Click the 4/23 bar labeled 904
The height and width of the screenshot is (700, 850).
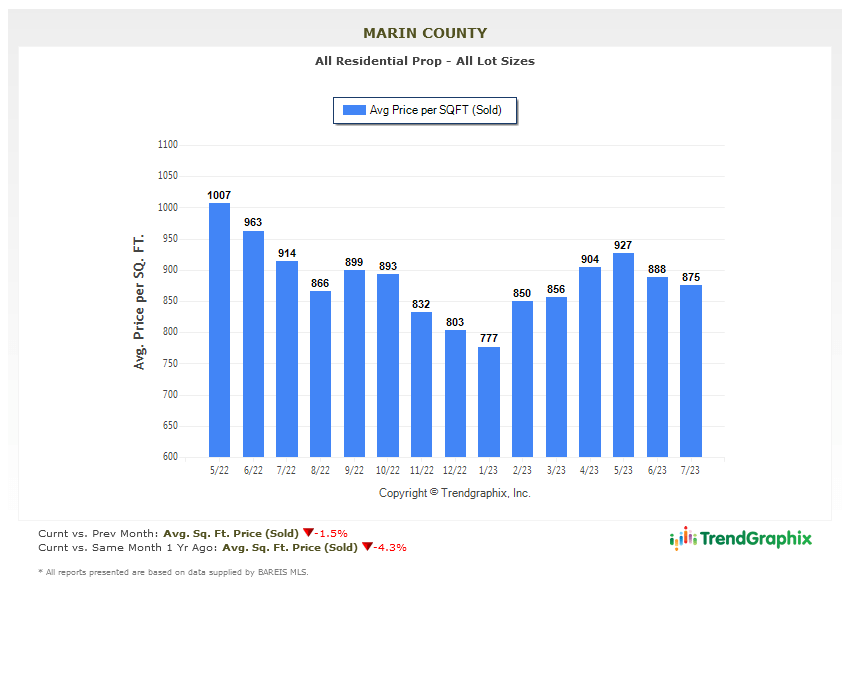click(x=590, y=362)
